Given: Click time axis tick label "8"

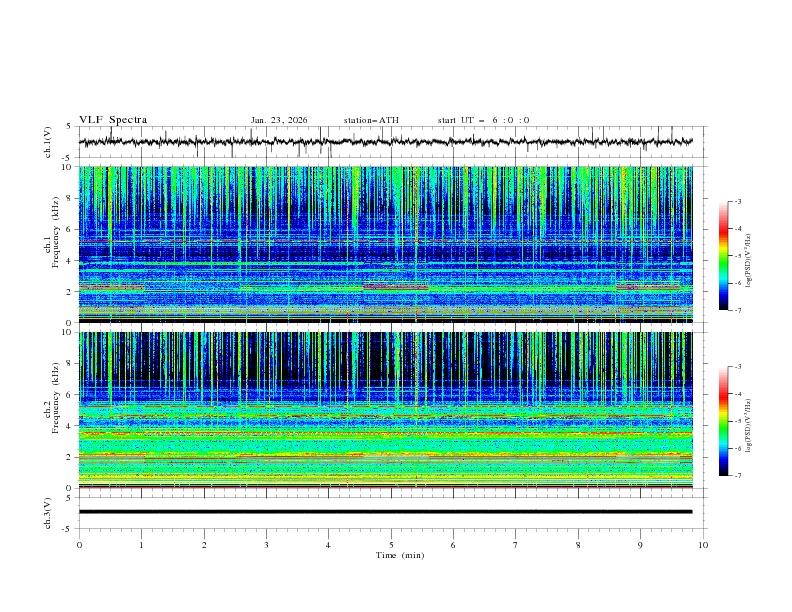Looking at the screenshot, I should point(578,545).
